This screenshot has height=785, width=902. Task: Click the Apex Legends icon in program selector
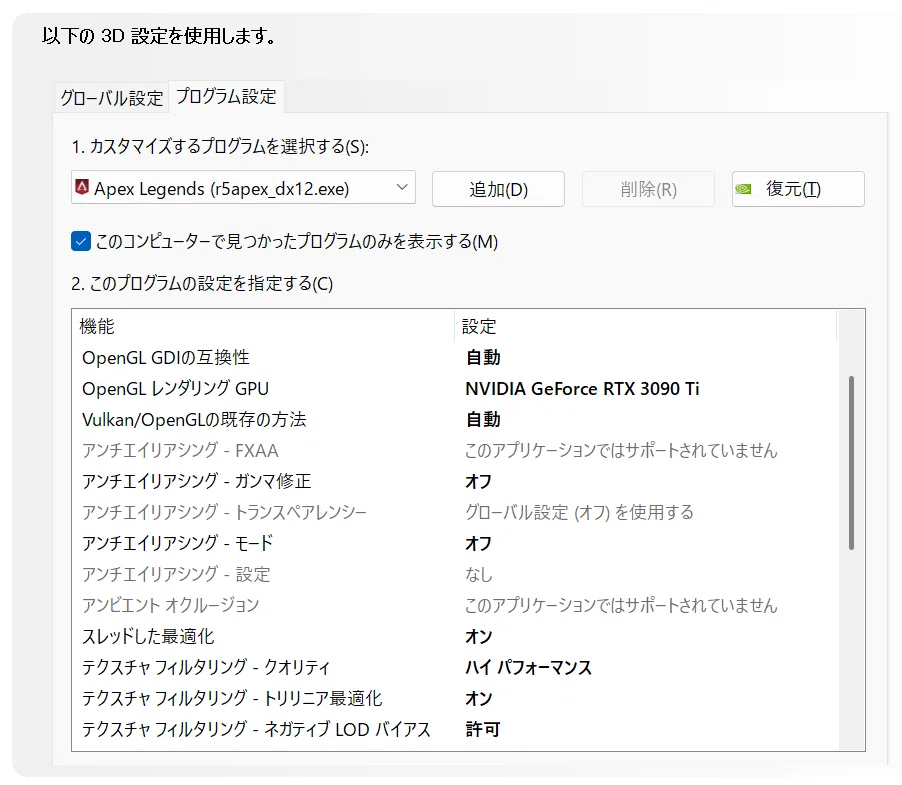[82, 187]
